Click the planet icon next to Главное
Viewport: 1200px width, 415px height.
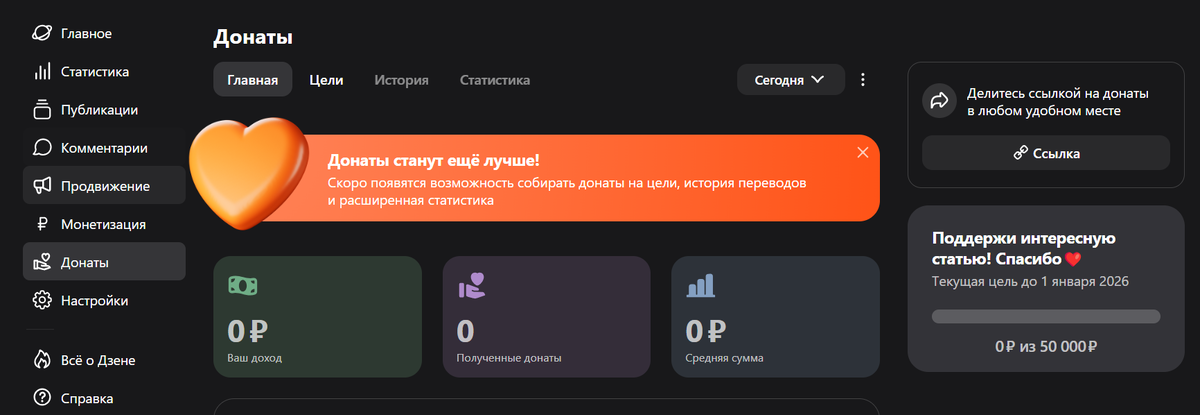pos(42,34)
